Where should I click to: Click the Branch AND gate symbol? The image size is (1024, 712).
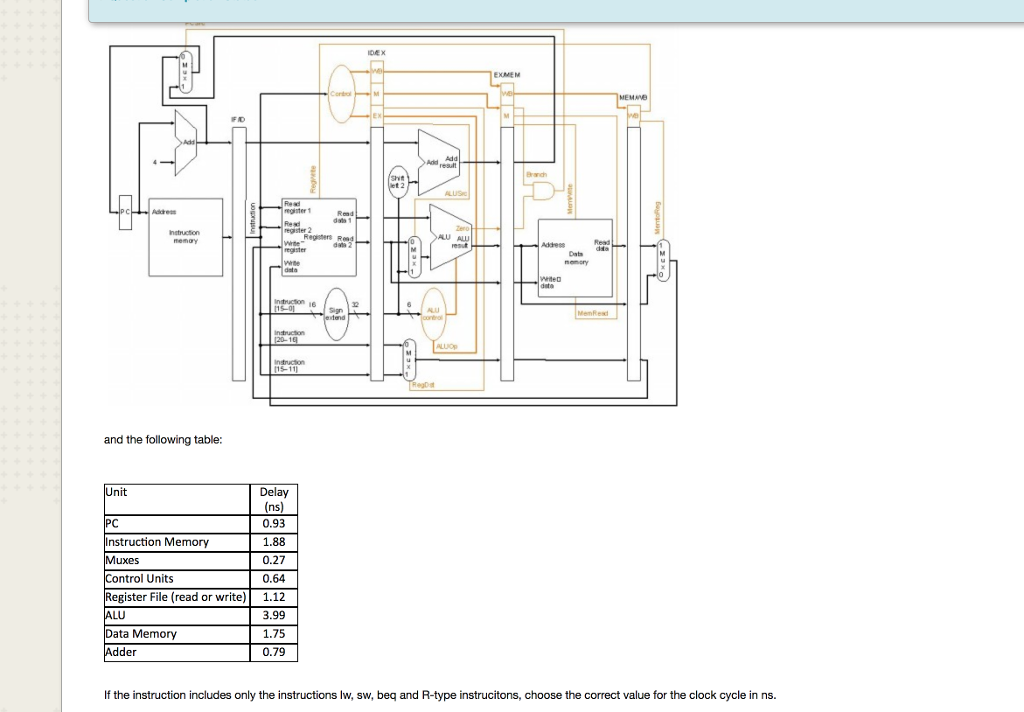click(545, 190)
